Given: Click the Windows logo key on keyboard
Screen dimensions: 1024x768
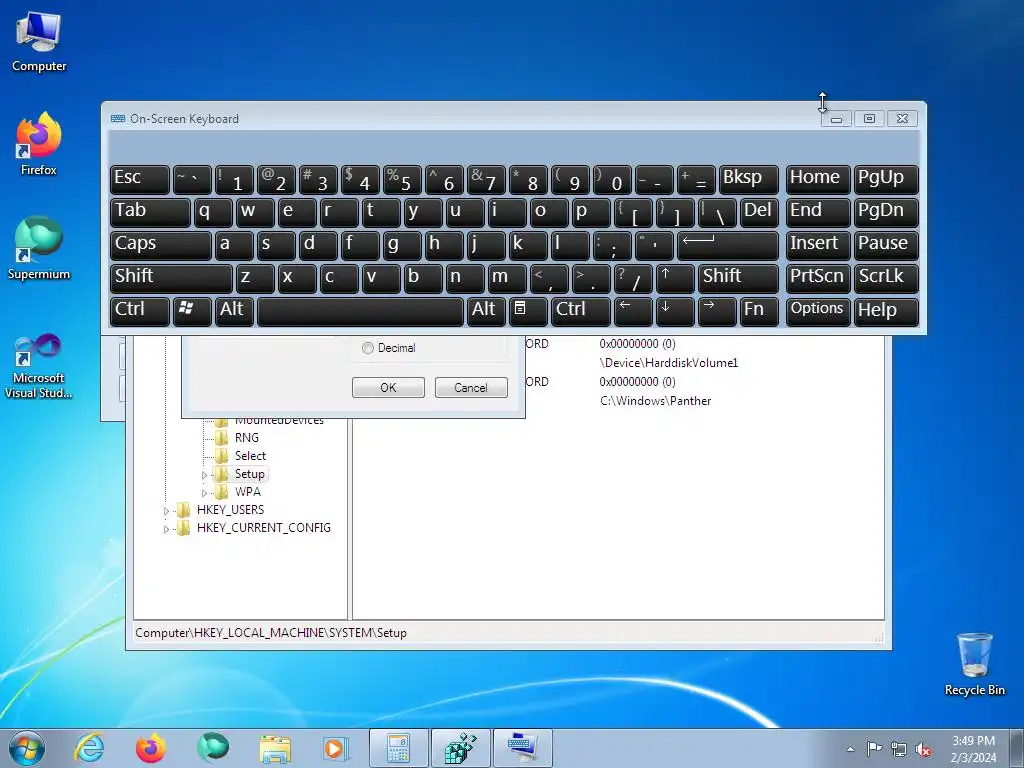Looking at the screenshot, I should (x=192, y=311).
